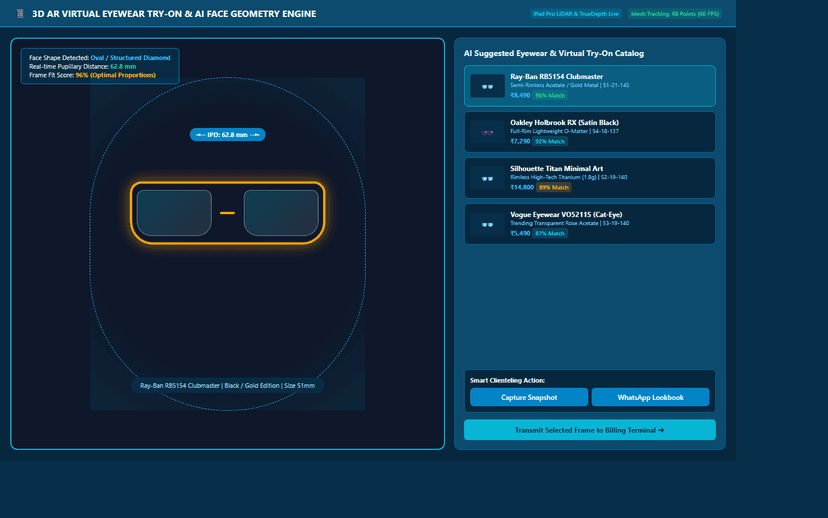Click the Oakley Holbrook RX glasses thumbnail
The width and height of the screenshot is (828, 518).
[487, 132]
